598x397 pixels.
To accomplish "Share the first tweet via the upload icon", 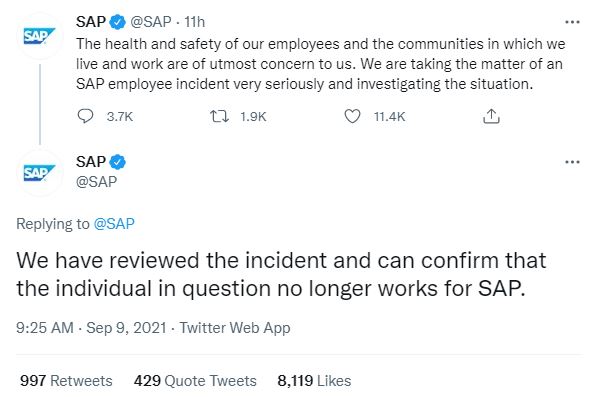I will click(x=491, y=116).
